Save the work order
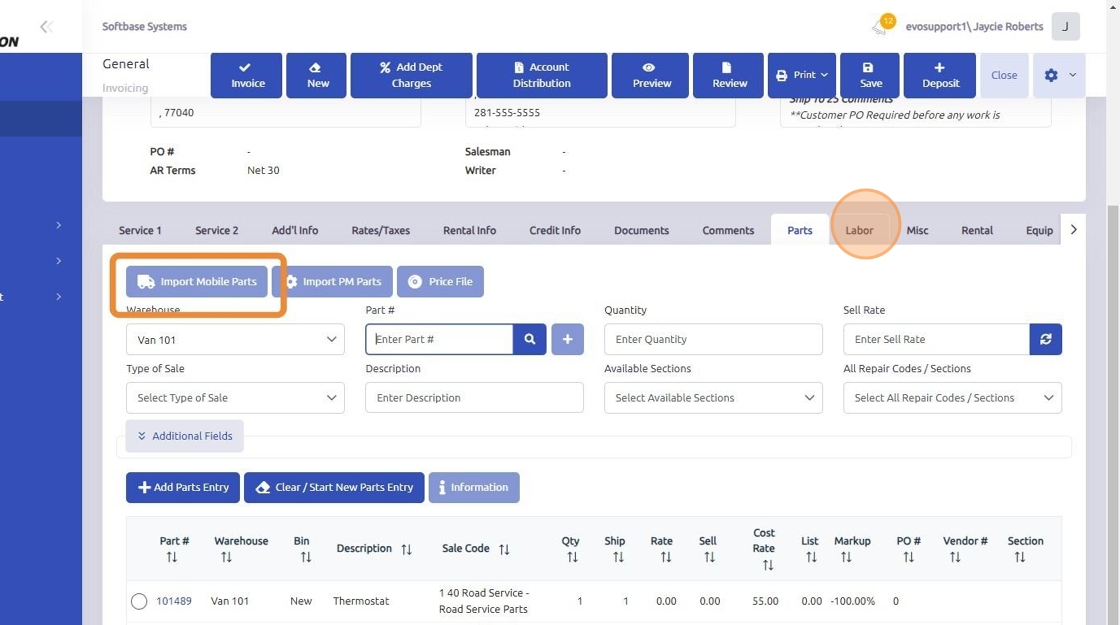1120x625 pixels. click(x=871, y=75)
